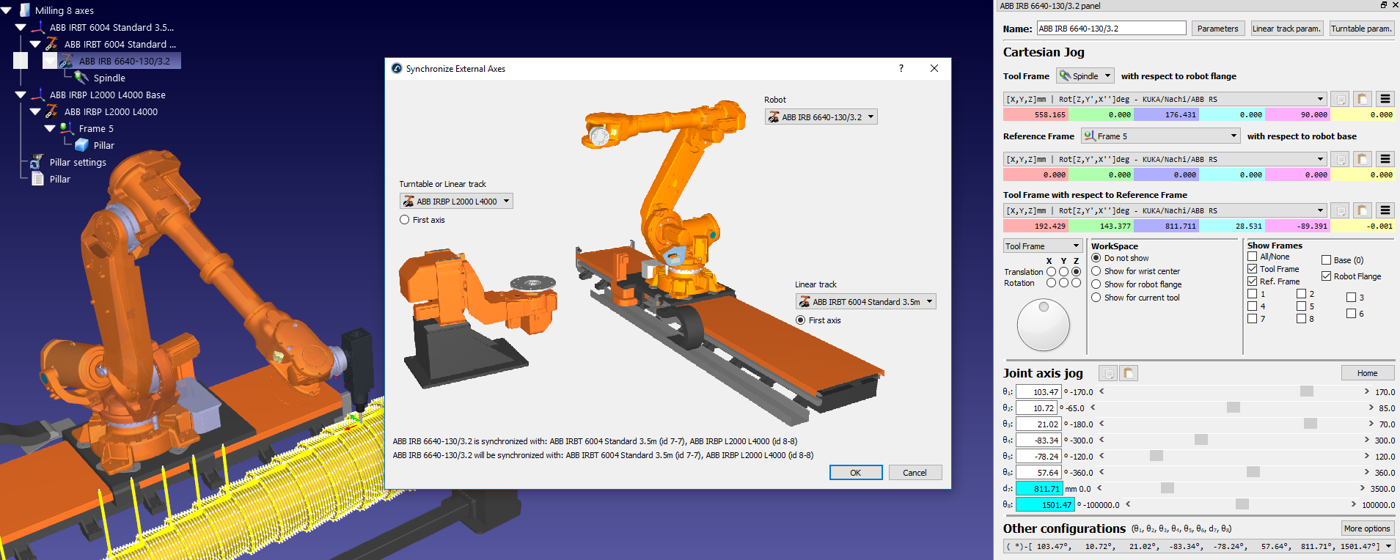The image size is (1400, 560).
Task: Copy the joint axis jog values
Action: tap(1108, 373)
